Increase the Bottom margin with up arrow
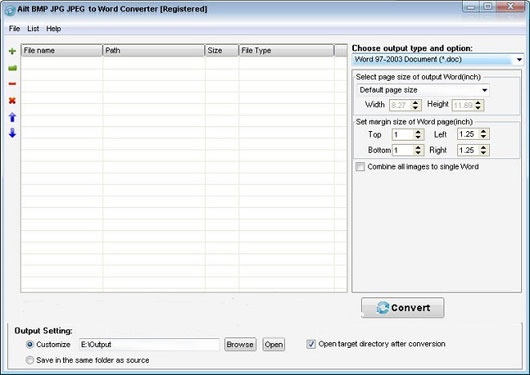This screenshot has height=375, width=530. tap(418, 147)
